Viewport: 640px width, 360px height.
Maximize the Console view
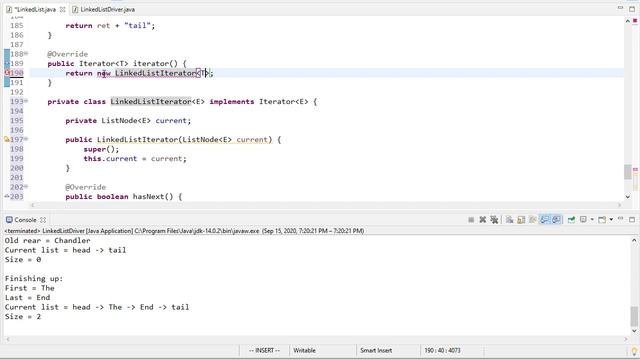point(632,220)
